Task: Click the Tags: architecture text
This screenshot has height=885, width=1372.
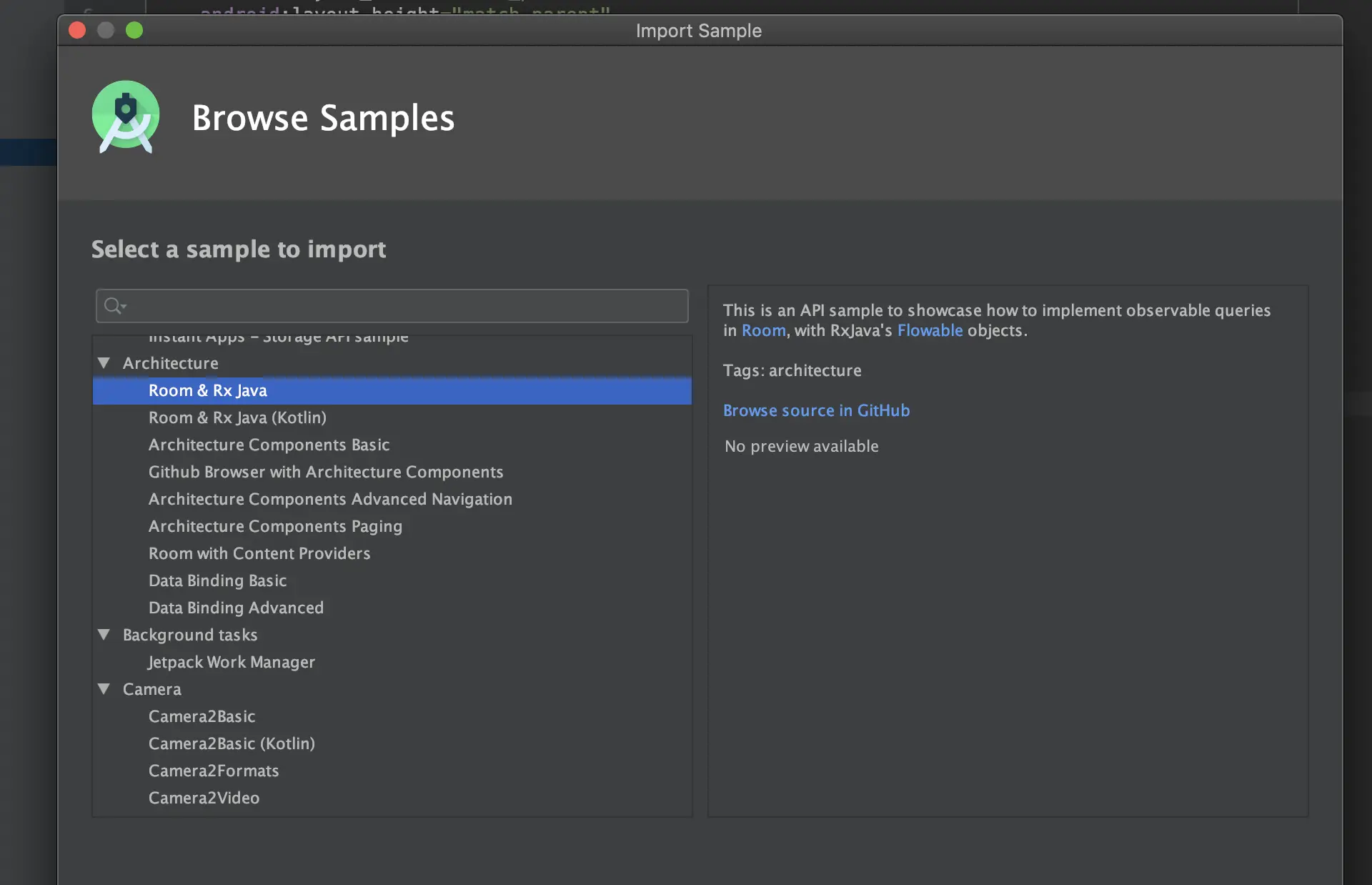Action: pyautogui.click(x=792, y=370)
